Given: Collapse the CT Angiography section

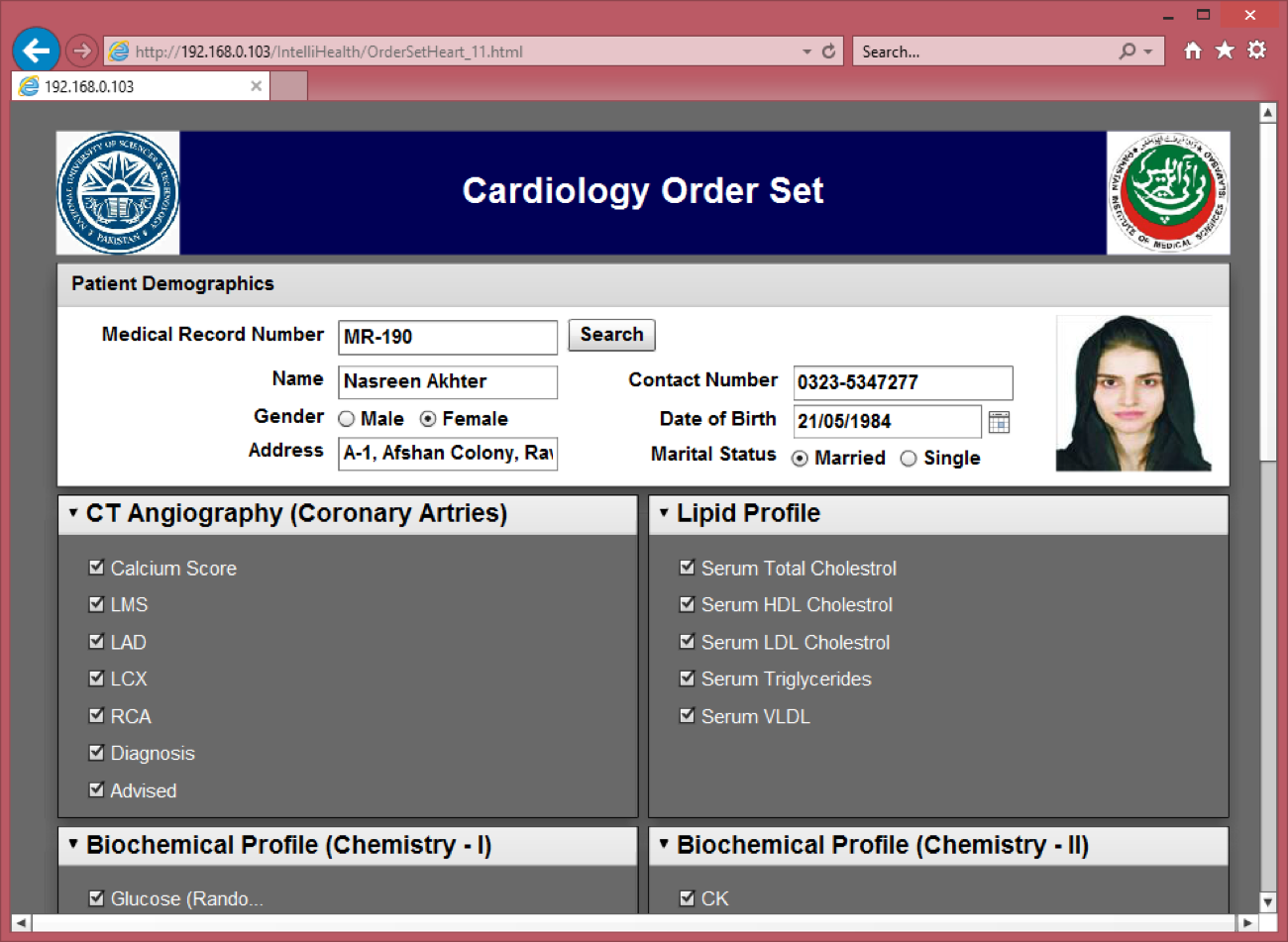Looking at the screenshot, I should coord(73,513).
